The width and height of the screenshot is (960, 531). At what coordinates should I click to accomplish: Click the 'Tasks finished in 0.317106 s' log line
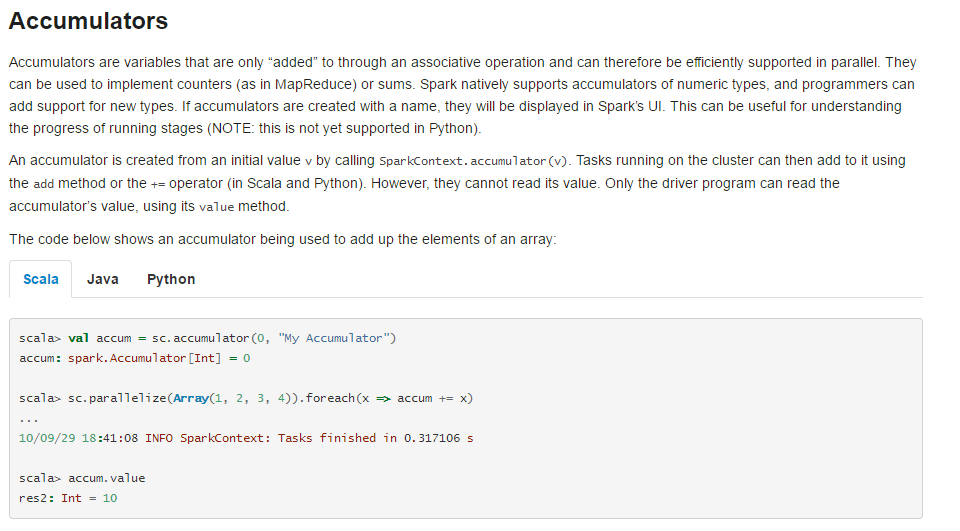246,438
